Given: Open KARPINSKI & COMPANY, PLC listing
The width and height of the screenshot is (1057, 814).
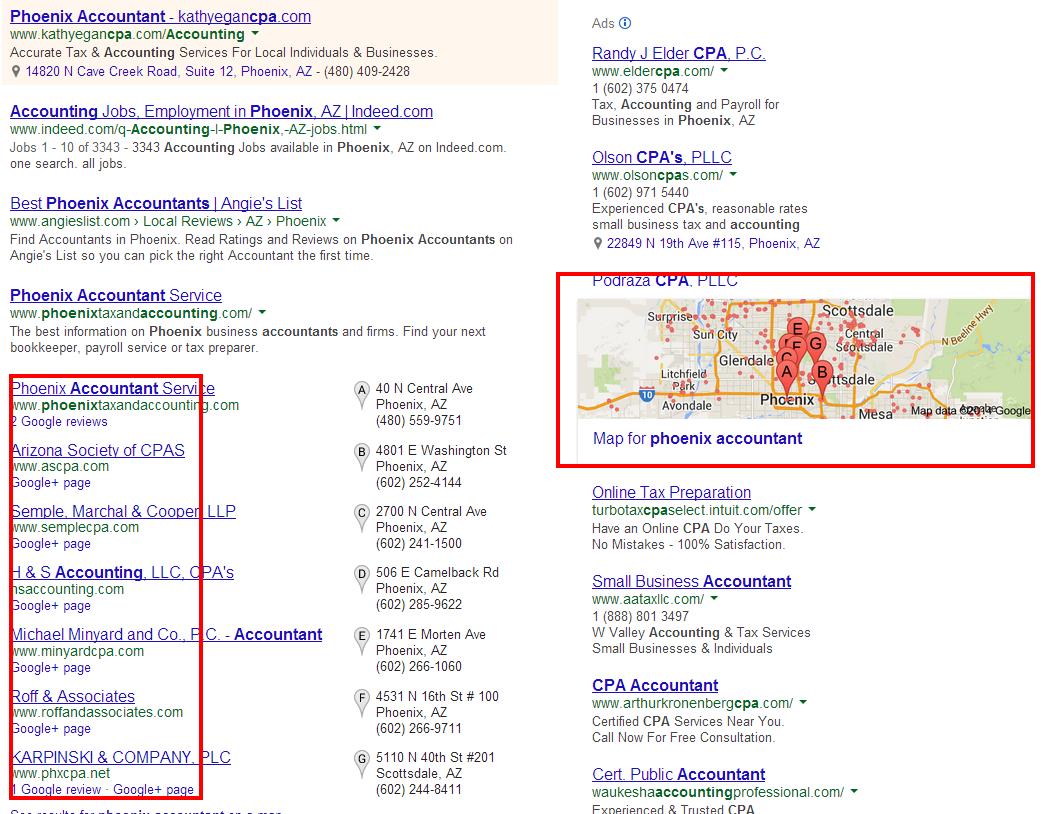Looking at the screenshot, I should tap(121, 757).
